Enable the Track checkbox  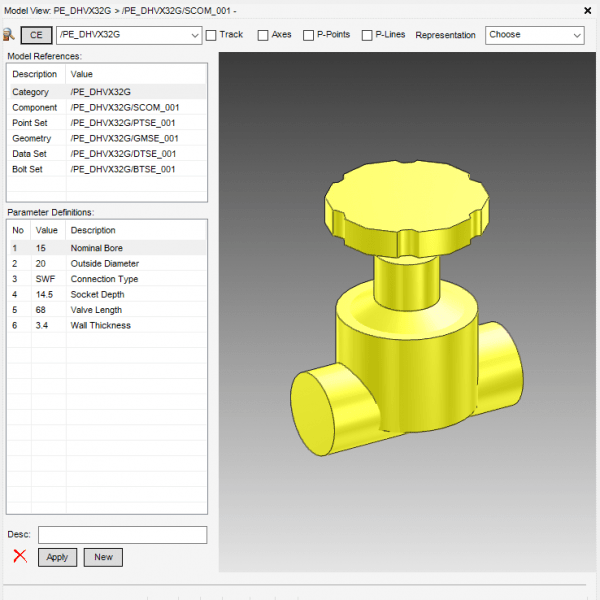[x=211, y=35]
